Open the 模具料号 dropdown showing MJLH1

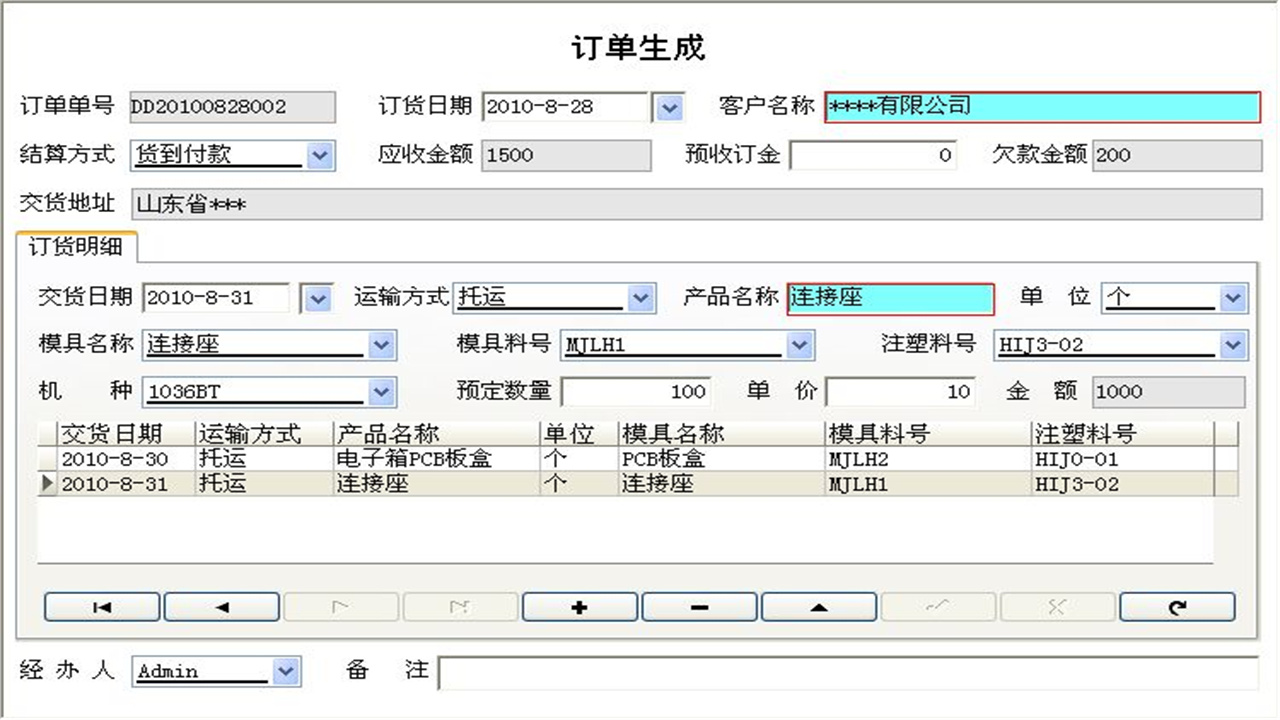click(x=798, y=343)
